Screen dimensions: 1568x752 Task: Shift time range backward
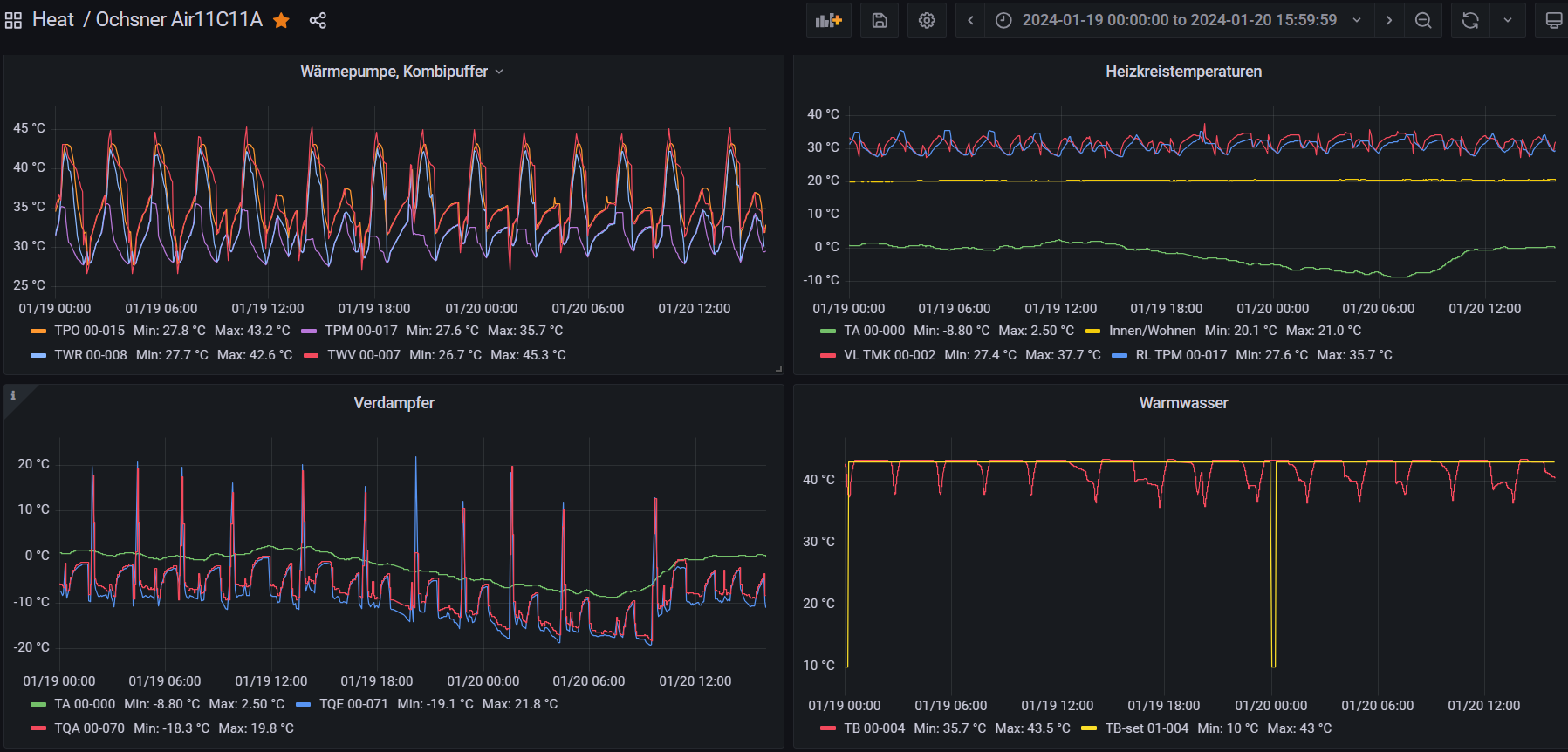[970, 20]
